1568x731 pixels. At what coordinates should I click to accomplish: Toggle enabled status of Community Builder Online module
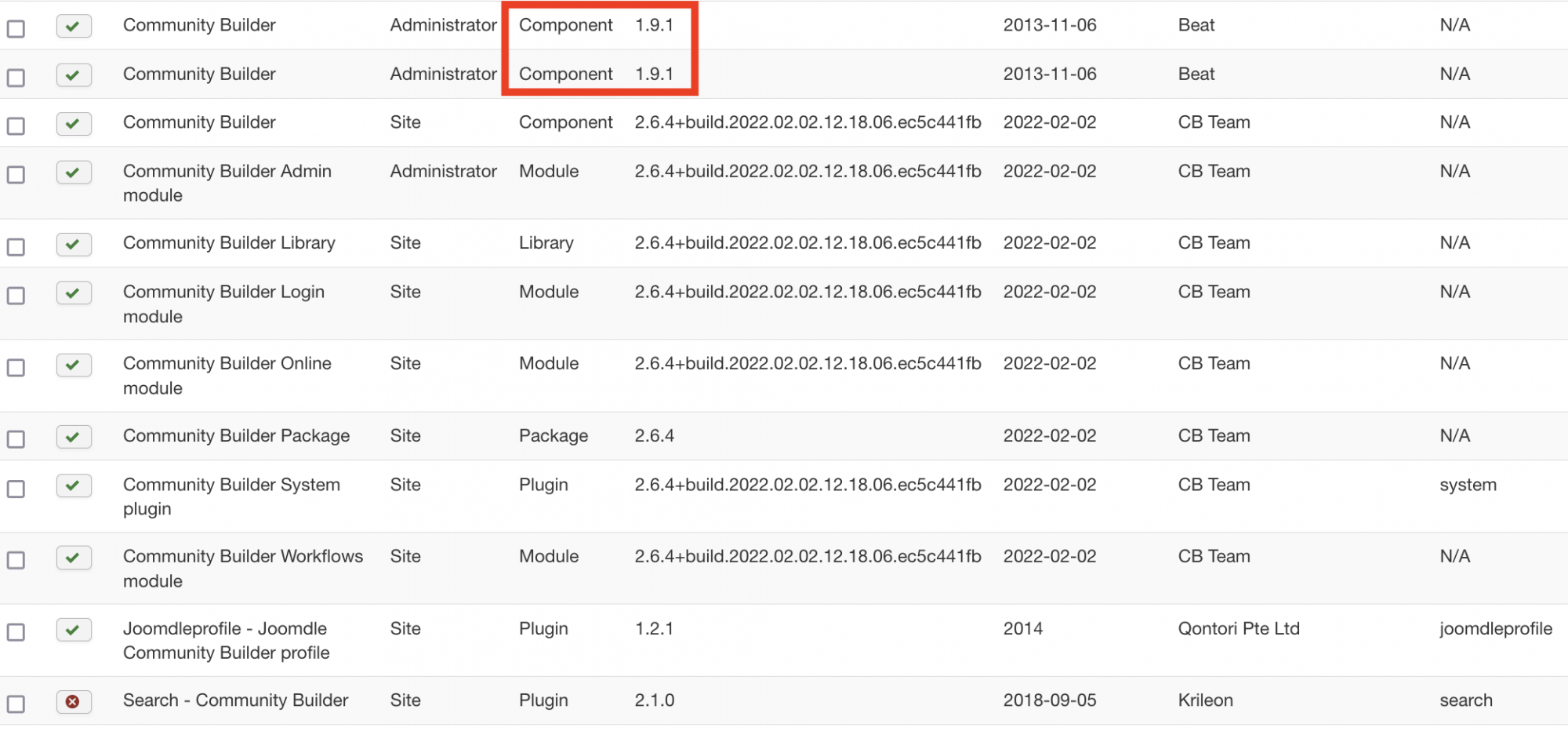tap(74, 365)
